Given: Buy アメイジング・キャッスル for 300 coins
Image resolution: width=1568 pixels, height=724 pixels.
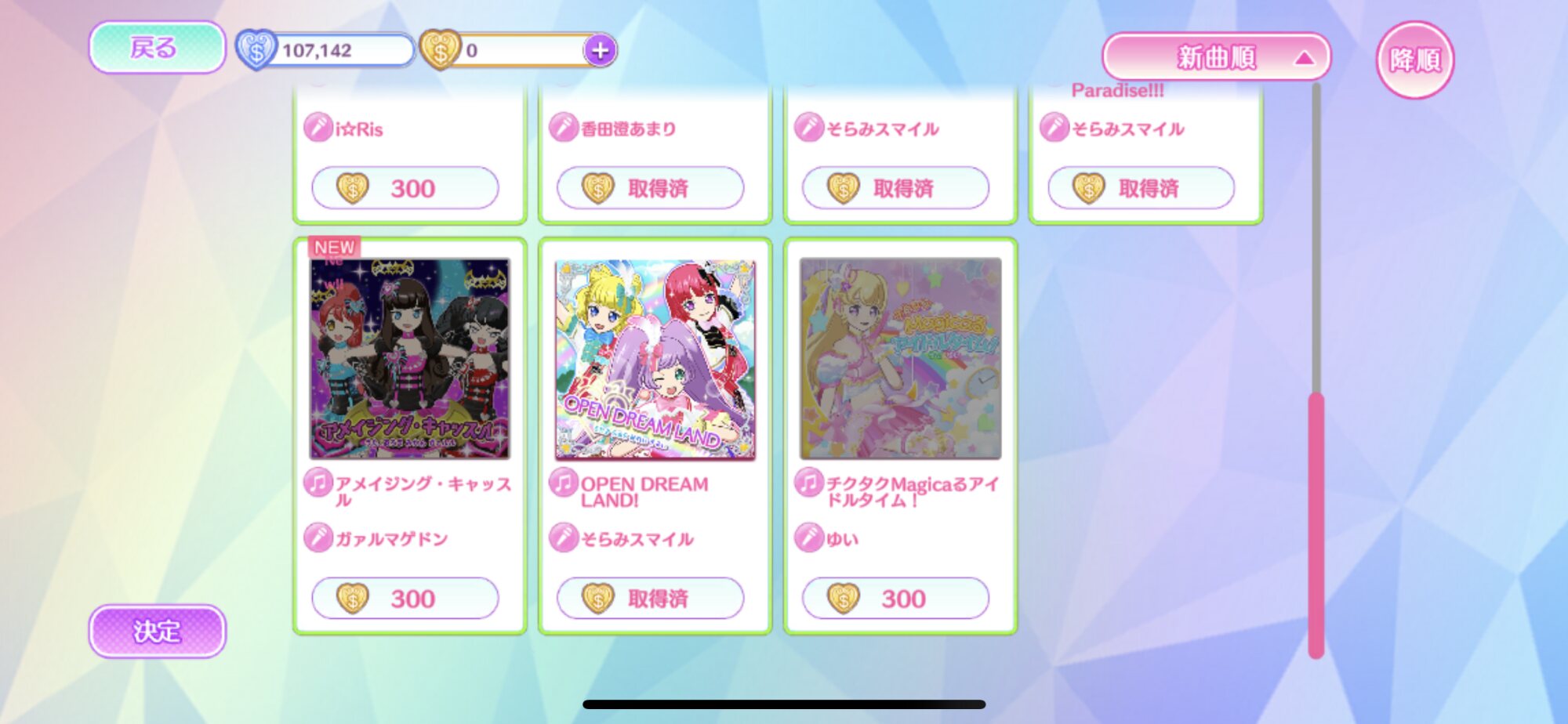Looking at the screenshot, I should coord(405,599).
